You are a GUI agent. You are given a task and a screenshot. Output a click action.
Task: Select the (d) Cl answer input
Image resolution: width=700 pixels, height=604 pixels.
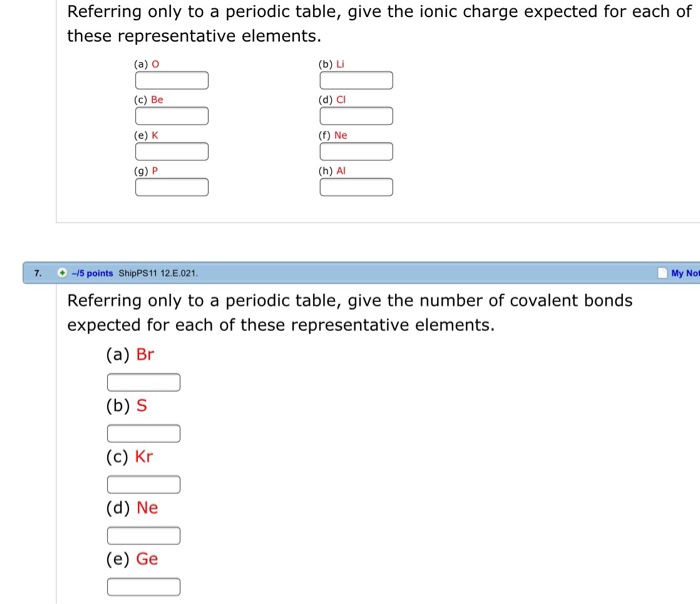356,116
